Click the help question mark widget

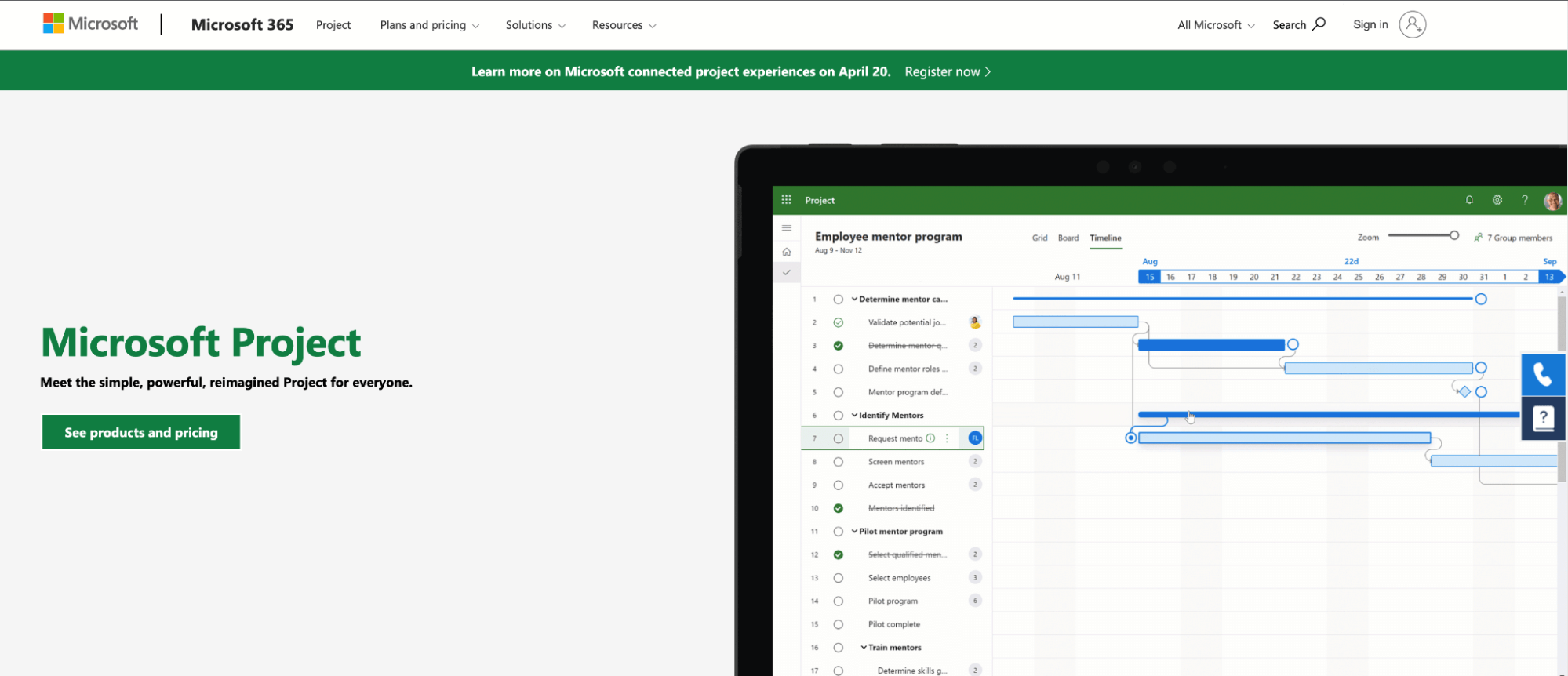click(x=1542, y=418)
